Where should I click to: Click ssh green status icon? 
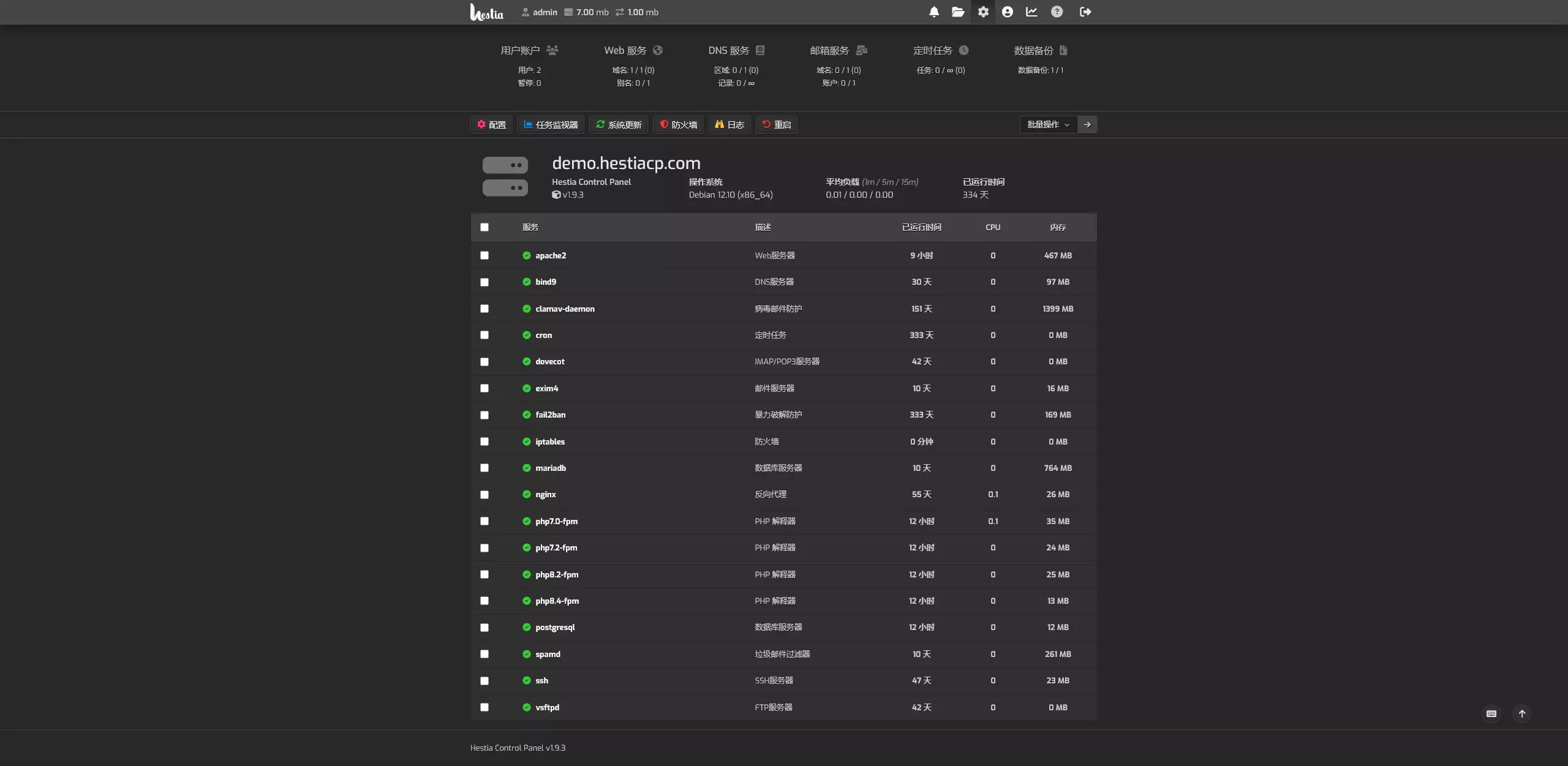(526, 680)
